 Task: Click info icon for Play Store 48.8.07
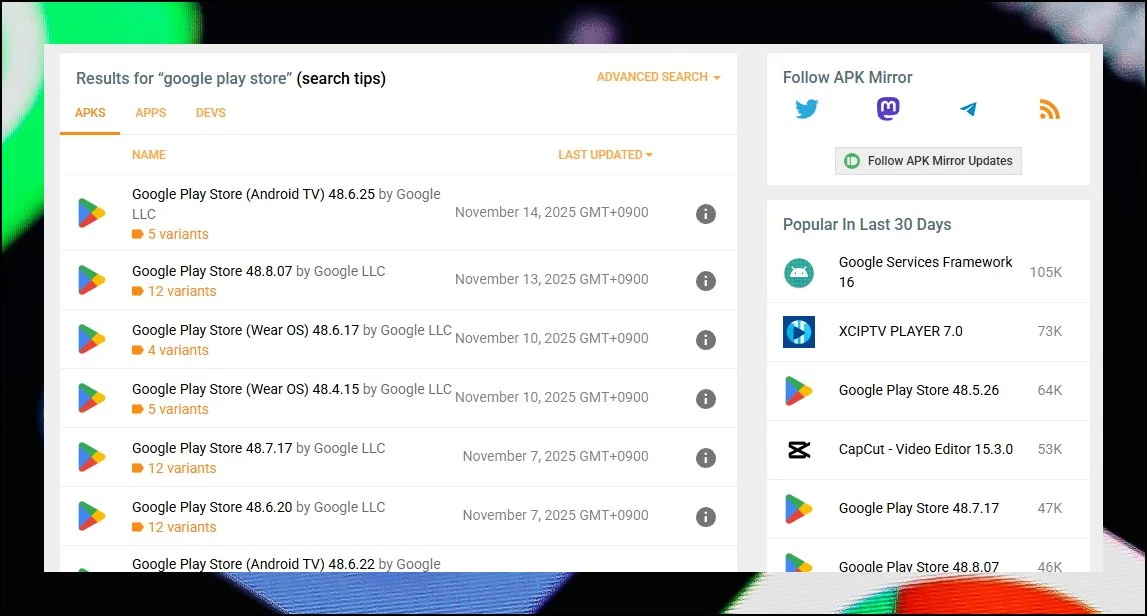click(706, 281)
